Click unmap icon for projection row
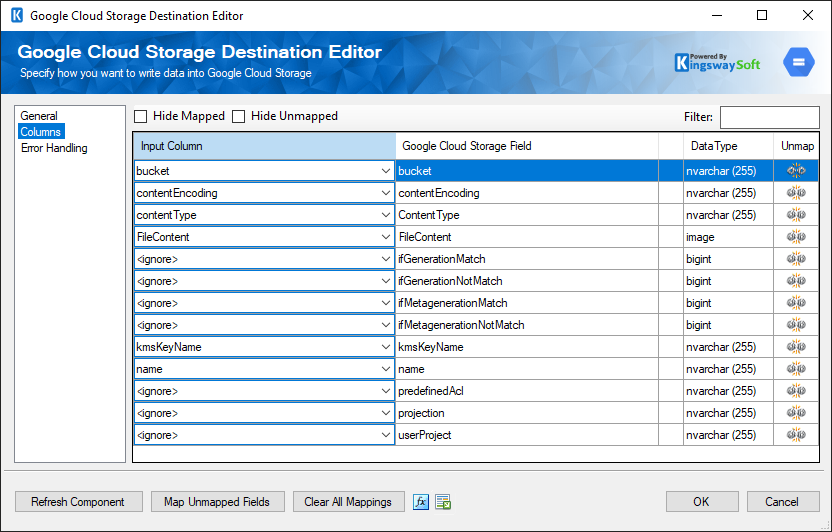 pyautogui.click(x=796, y=413)
